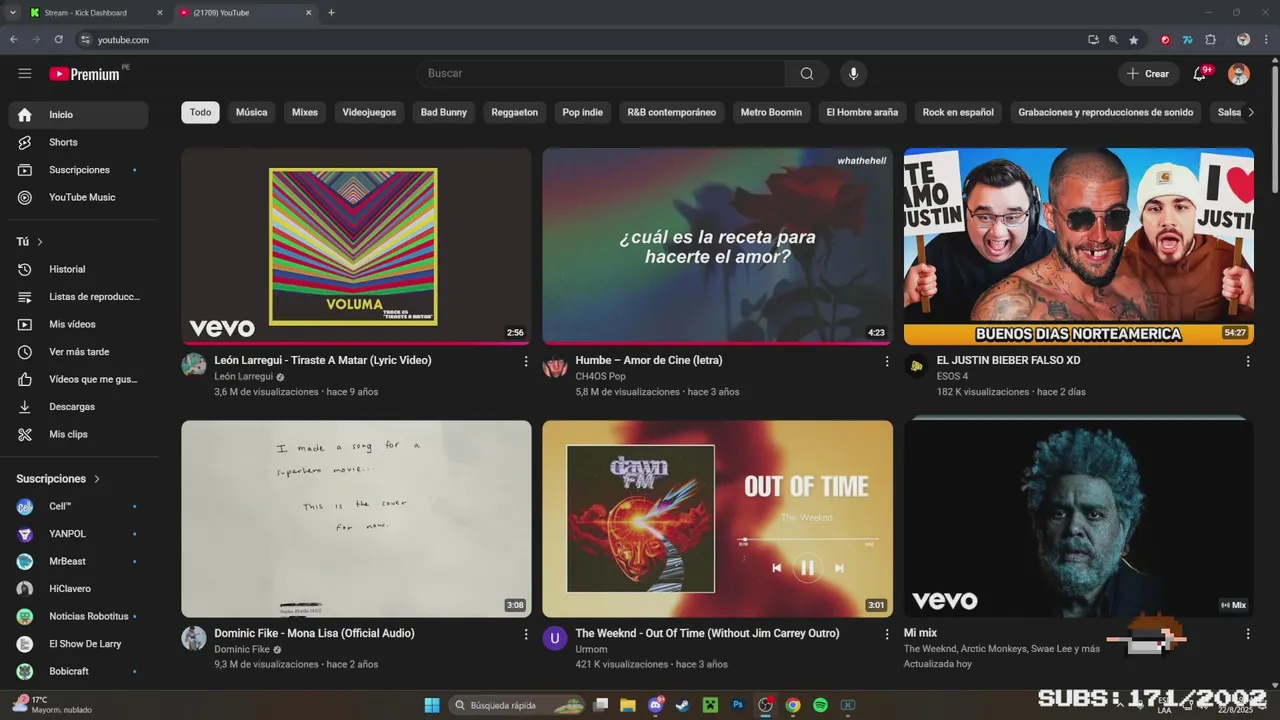
Task: Open the browser extensions puzzle icon
Action: click(1210, 40)
